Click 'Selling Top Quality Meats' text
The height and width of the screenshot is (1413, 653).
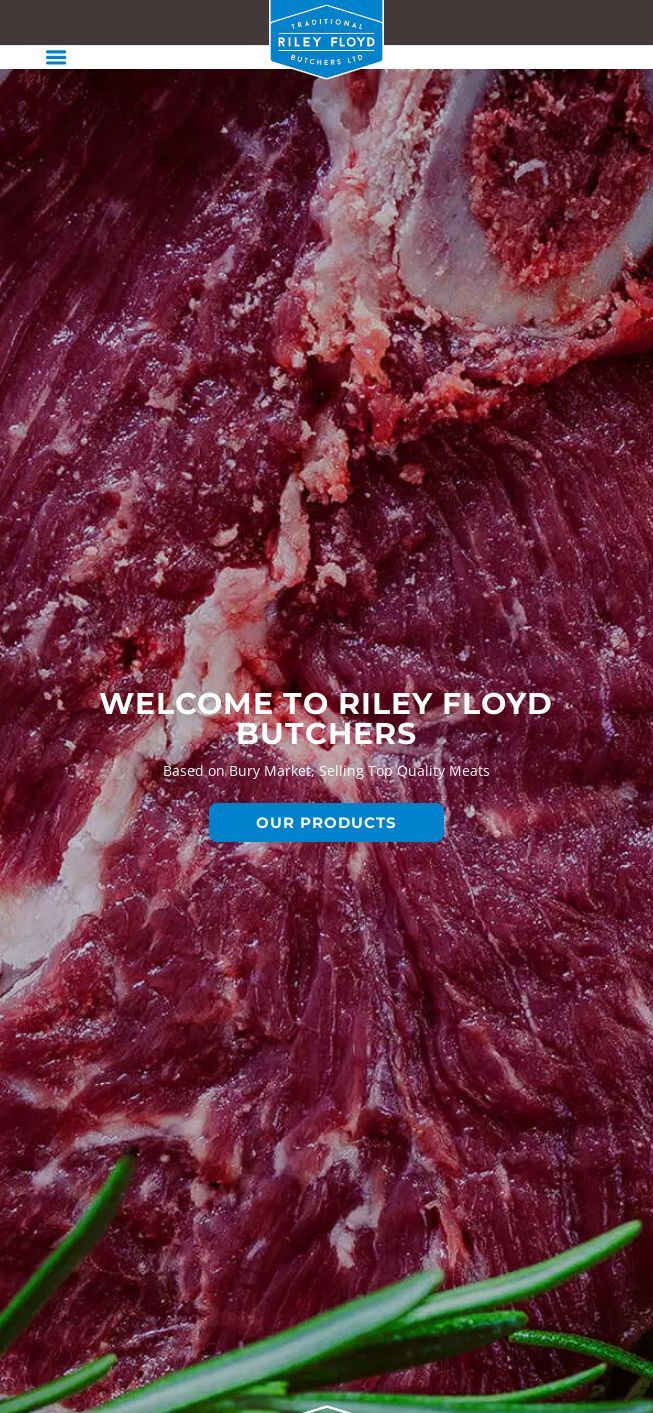point(404,770)
